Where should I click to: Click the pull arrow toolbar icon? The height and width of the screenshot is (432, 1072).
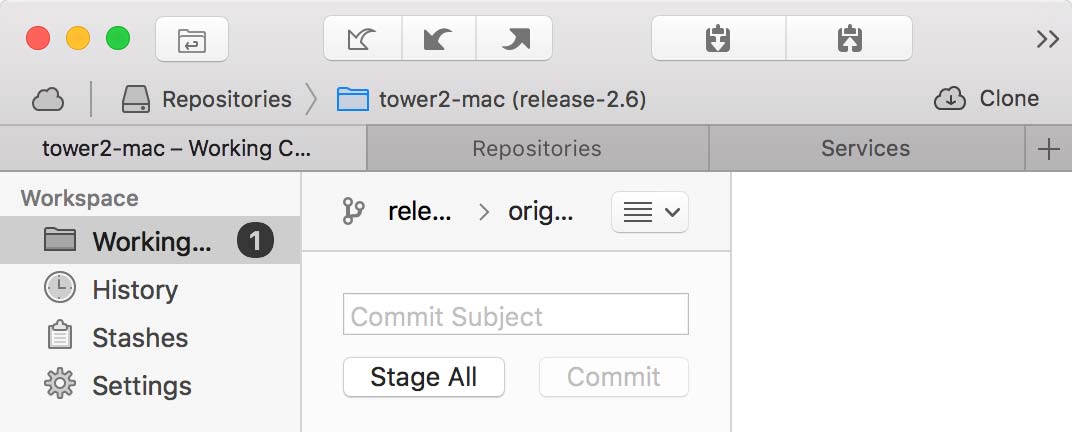coord(438,40)
